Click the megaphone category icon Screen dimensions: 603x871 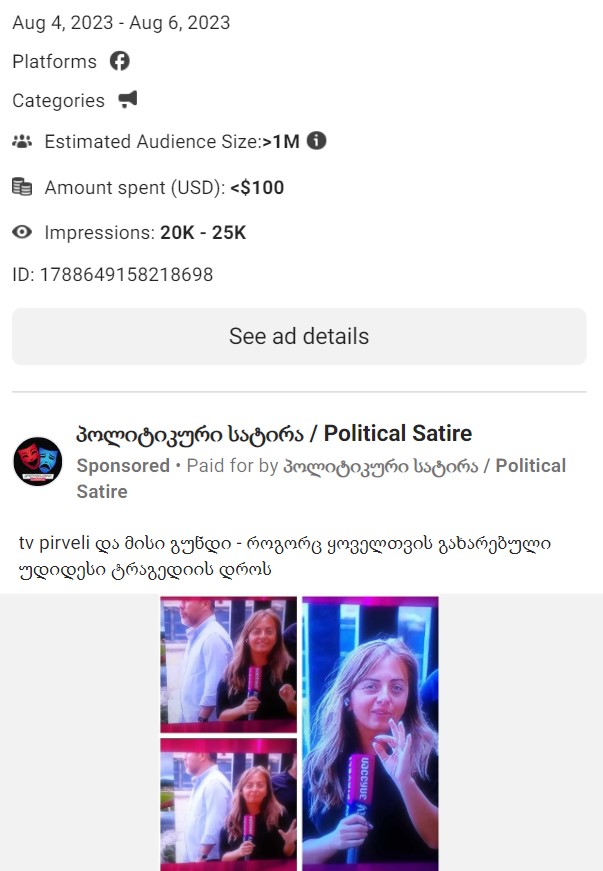[128, 100]
